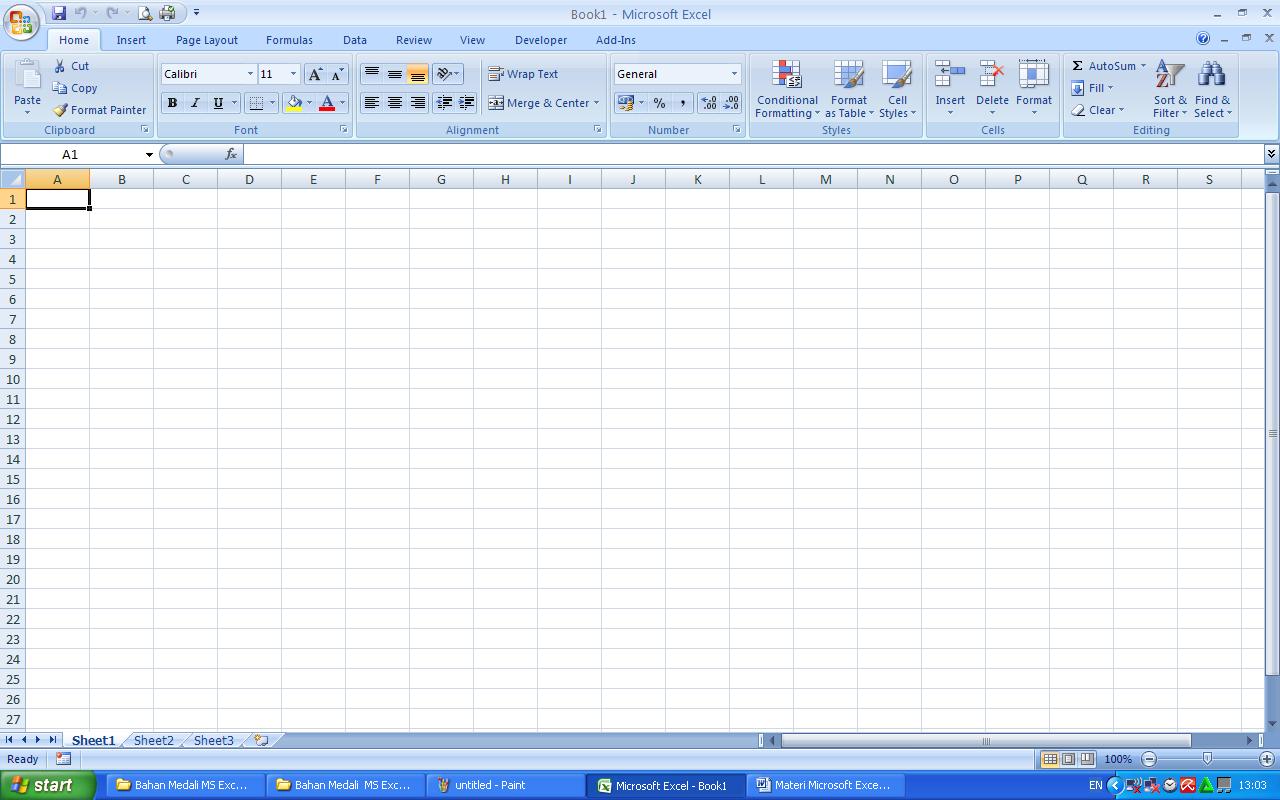The height and width of the screenshot is (800, 1280).
Task: Open the font size dropdown
Action: point(293,74)
